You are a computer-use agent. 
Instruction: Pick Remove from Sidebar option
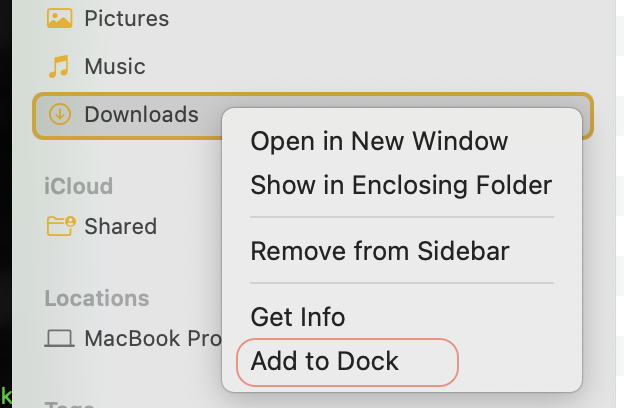click(x=379, y=250)
